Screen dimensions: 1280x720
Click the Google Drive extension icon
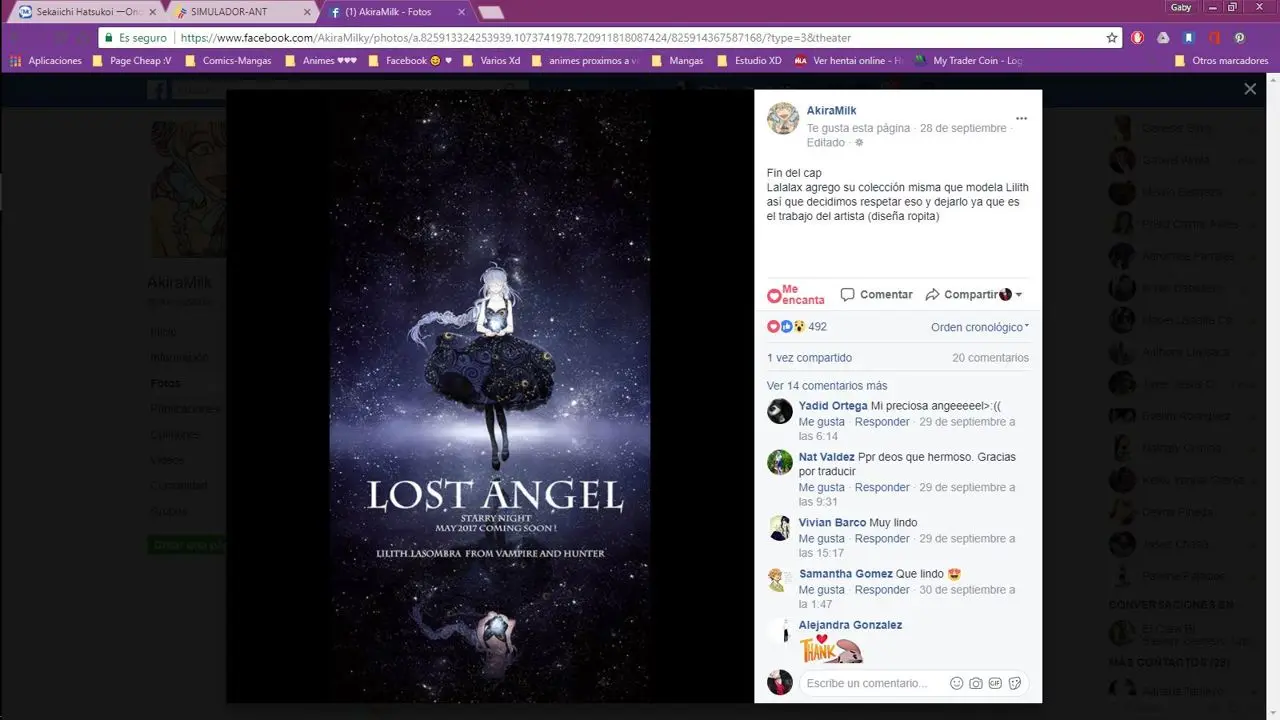tap(1163, 38)
